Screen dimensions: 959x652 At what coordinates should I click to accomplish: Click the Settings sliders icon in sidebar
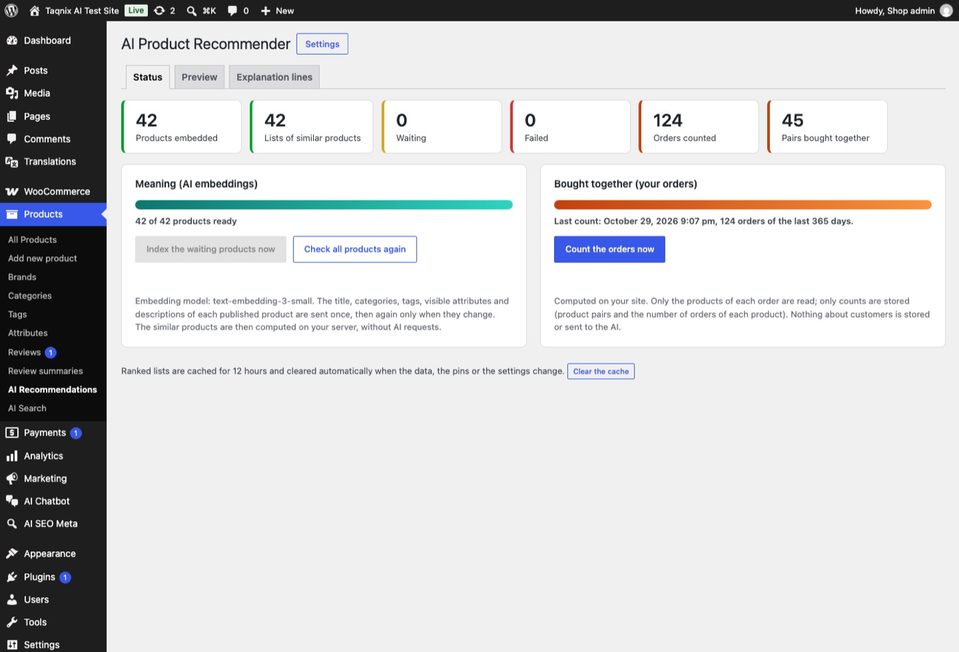12,645
